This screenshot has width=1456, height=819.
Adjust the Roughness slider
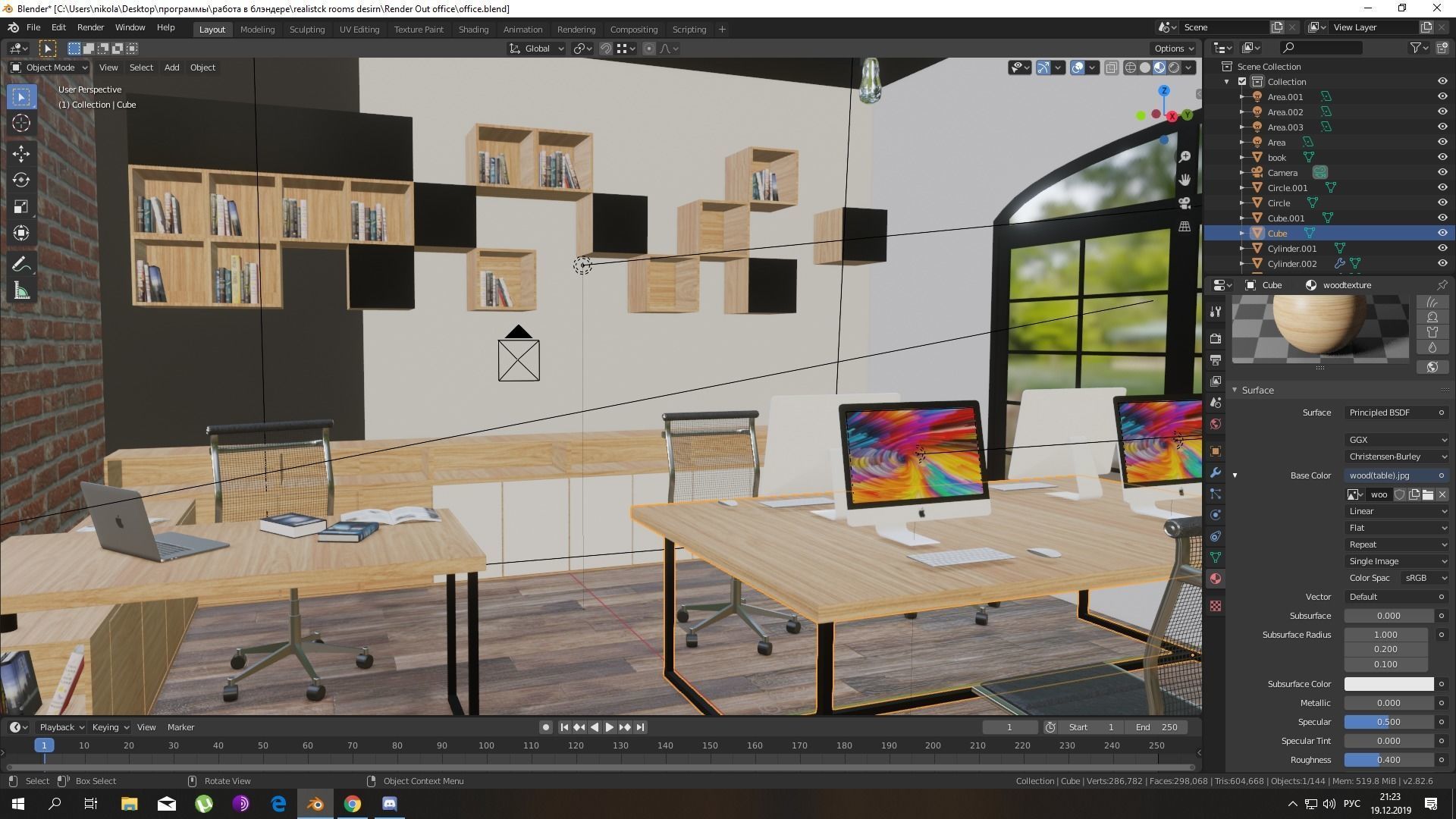pyautogui.click(x=1389, y=760)
